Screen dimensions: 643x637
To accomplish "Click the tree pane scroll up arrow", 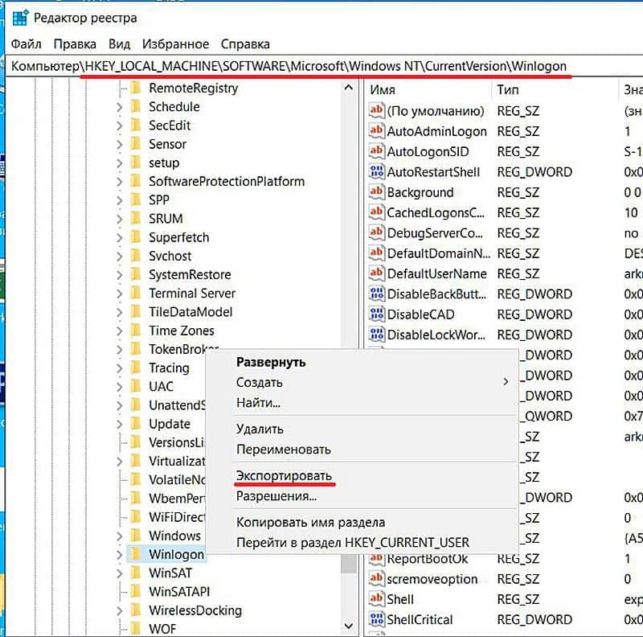I will [349, 87].
